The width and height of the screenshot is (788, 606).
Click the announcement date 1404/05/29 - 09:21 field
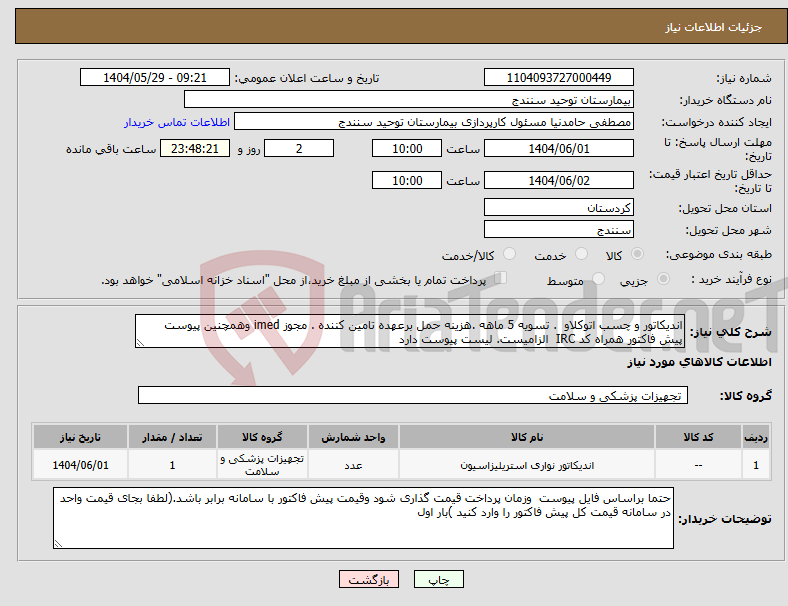pos(155,77)
